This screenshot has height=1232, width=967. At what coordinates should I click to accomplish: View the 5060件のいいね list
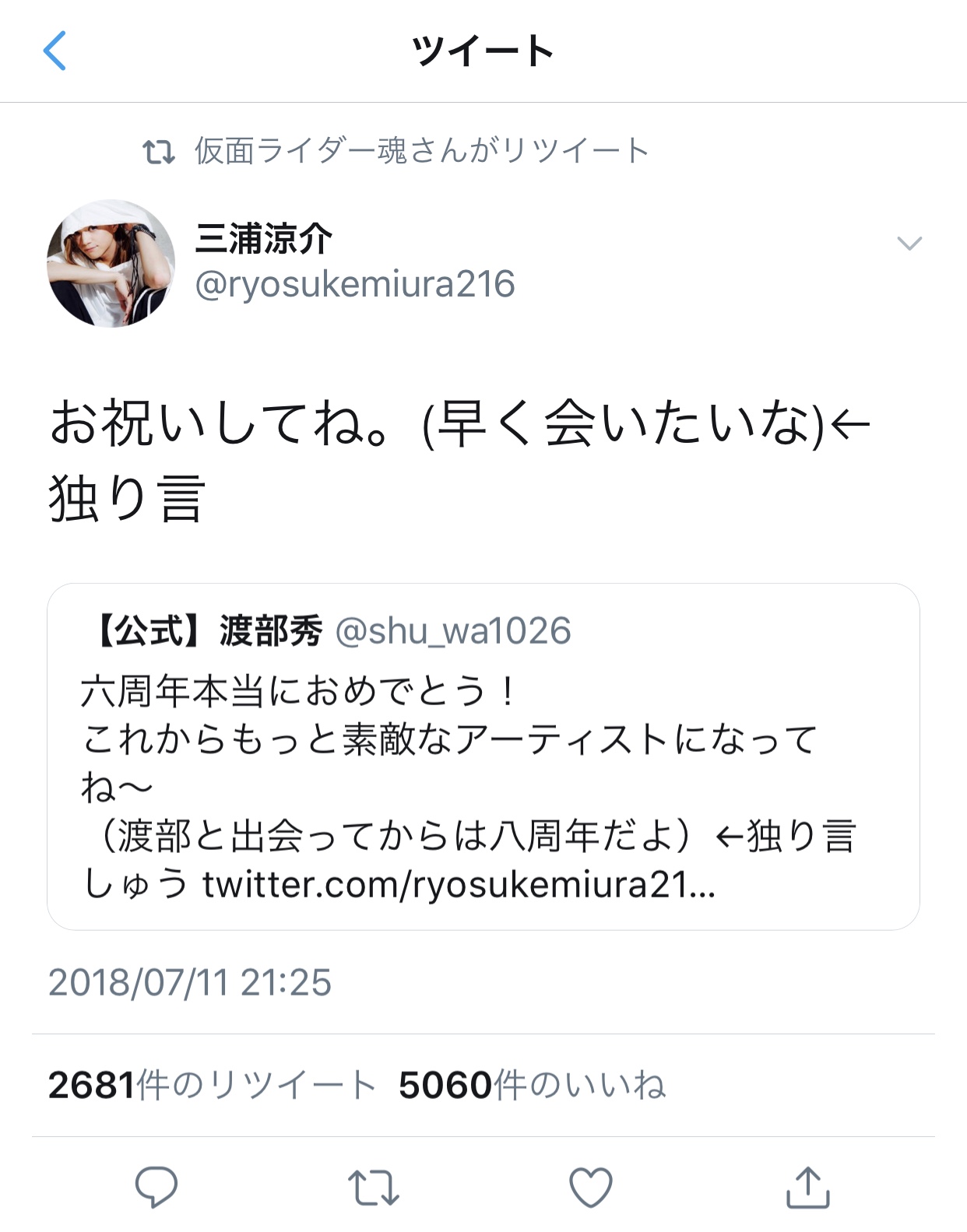point(532,1084)
